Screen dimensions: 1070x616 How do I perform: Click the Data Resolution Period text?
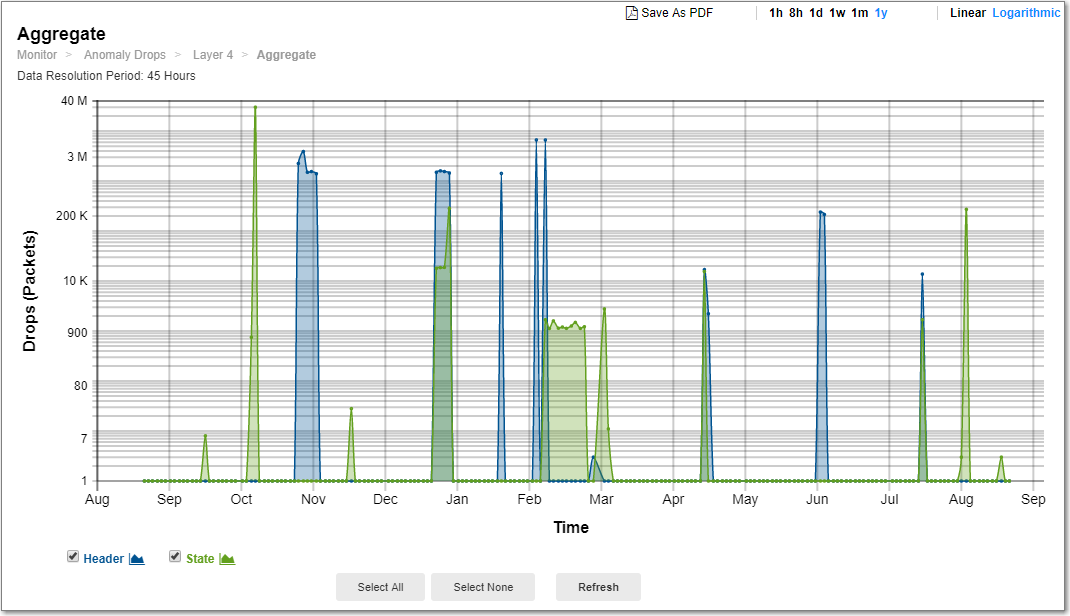[106, 76]
